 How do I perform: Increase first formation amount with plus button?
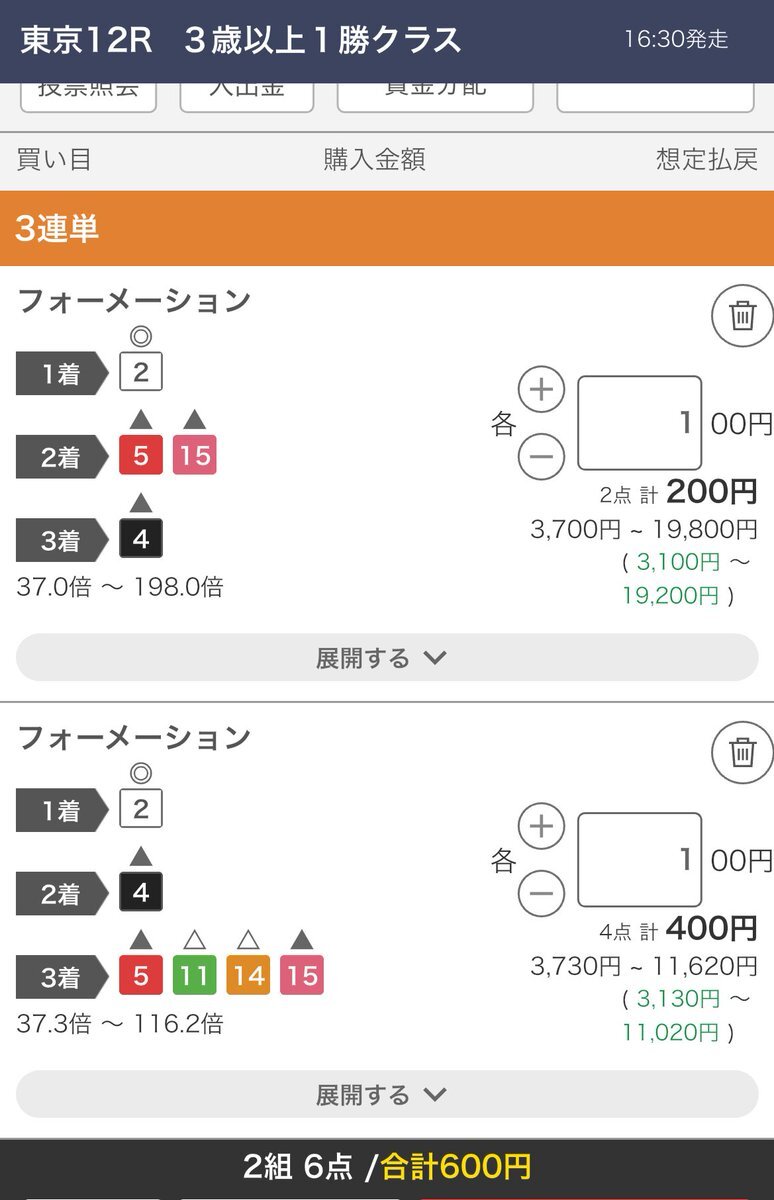(541, 390)
